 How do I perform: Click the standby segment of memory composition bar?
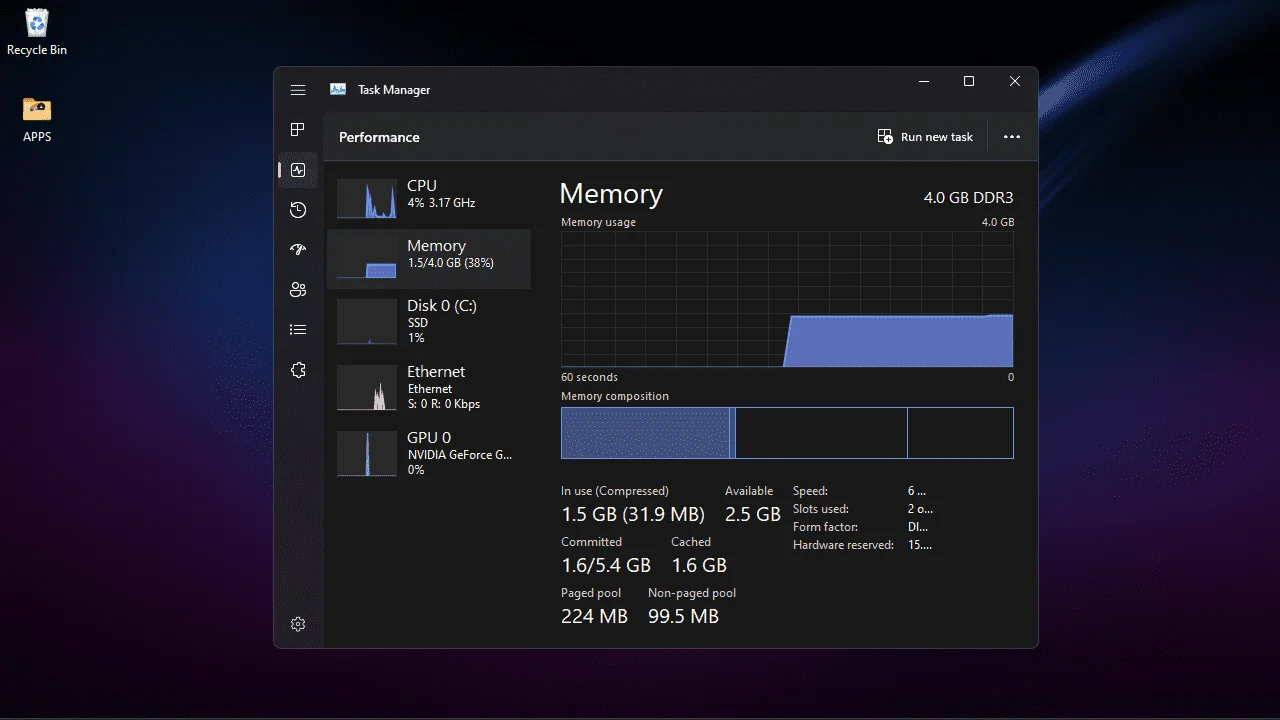(821, 433)
